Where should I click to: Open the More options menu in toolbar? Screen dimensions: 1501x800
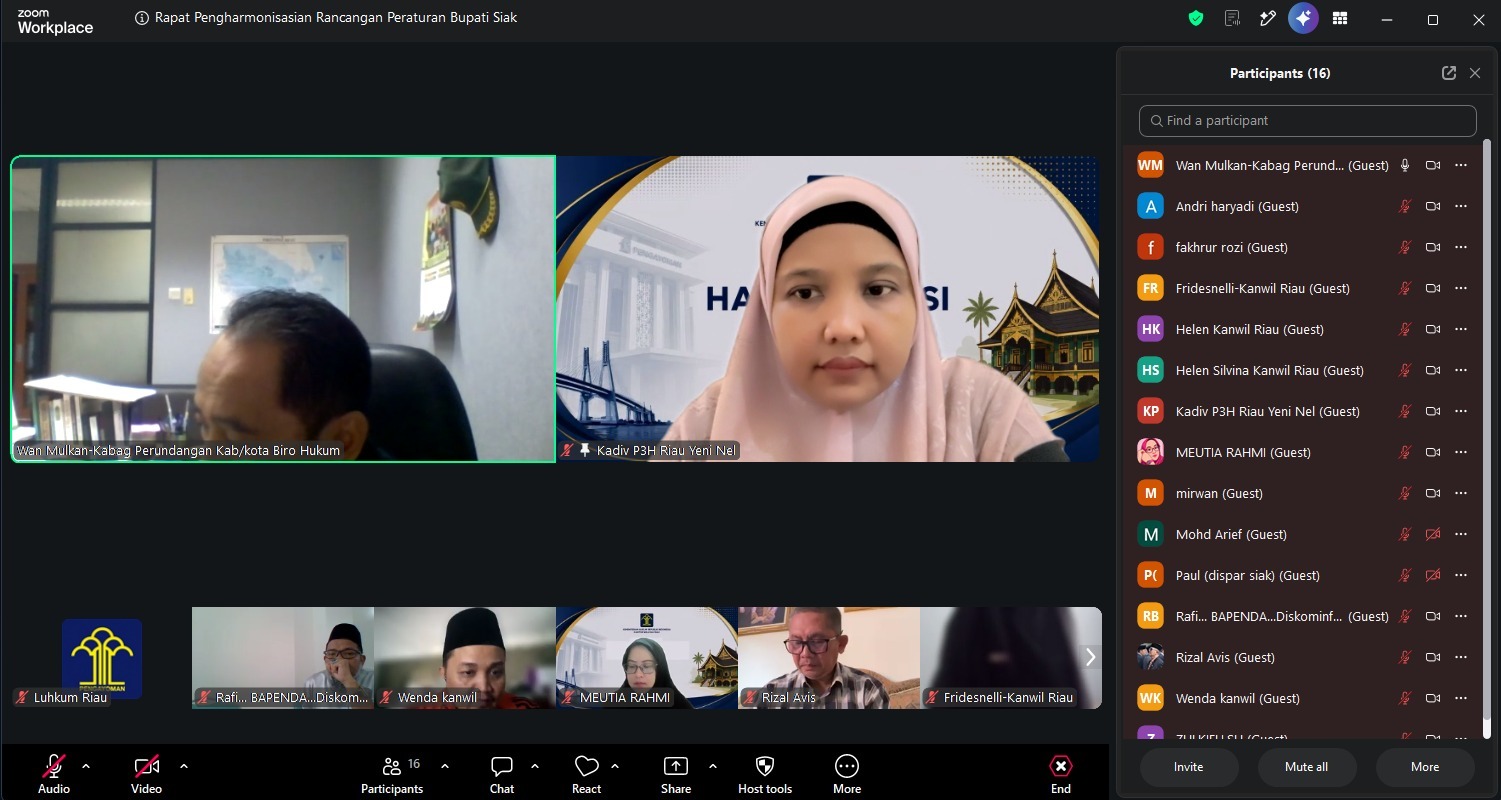click(x=847, y=774)
